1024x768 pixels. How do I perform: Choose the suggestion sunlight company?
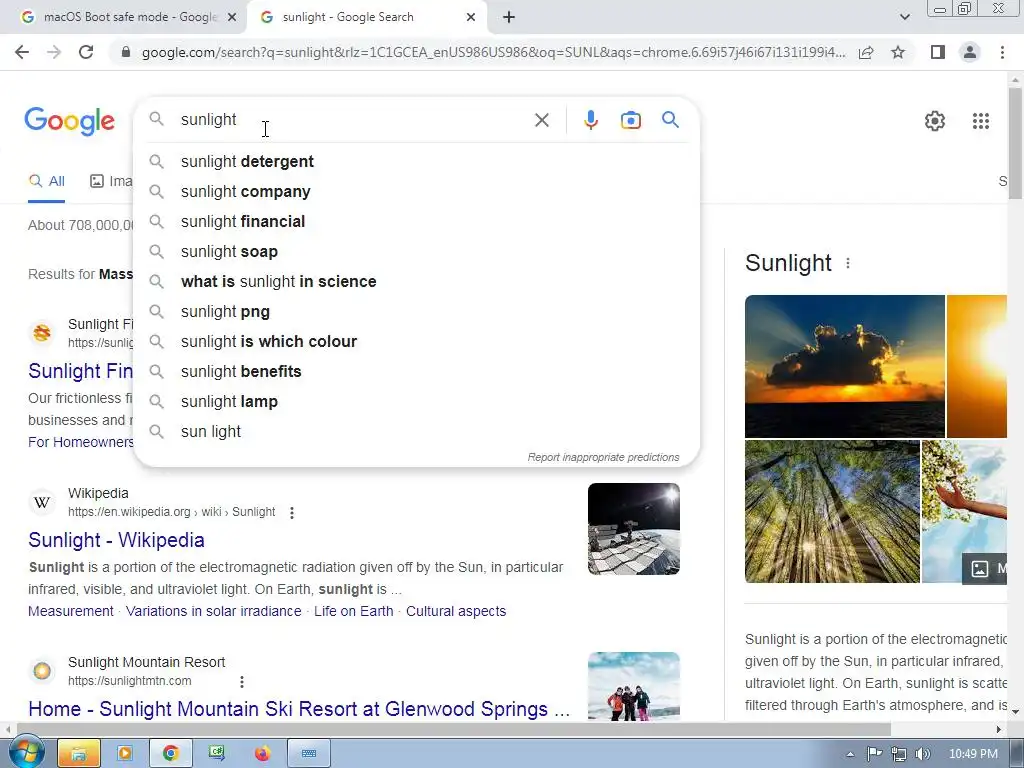[x=416, y=191]
